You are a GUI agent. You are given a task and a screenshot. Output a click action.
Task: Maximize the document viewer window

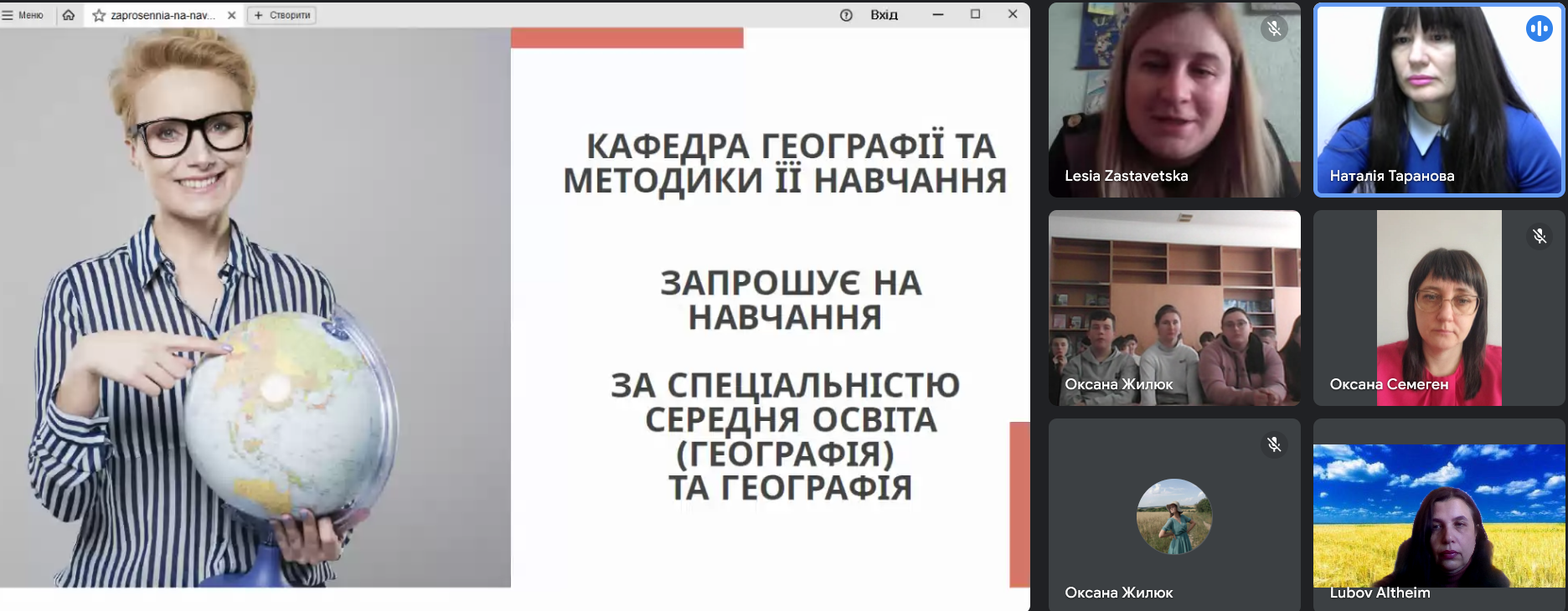(975, 14)
